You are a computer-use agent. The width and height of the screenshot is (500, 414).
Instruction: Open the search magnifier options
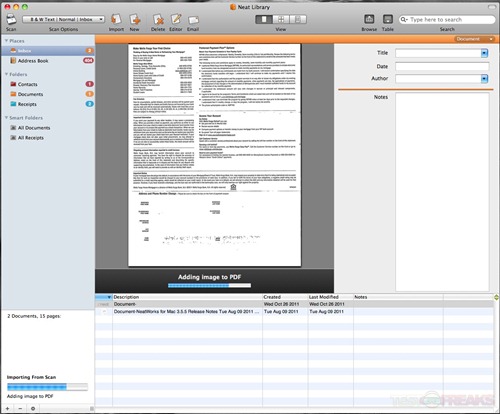pos(404,20)
